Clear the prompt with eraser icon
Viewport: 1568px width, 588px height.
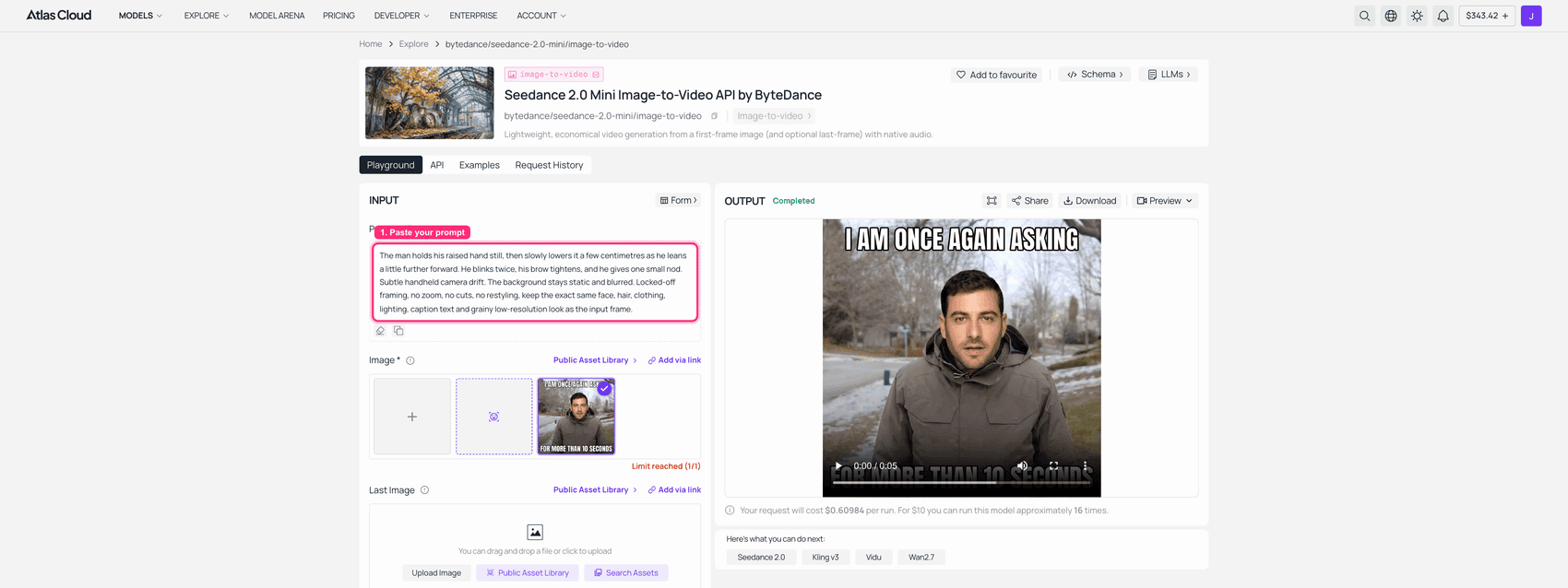tap(380, 331)
